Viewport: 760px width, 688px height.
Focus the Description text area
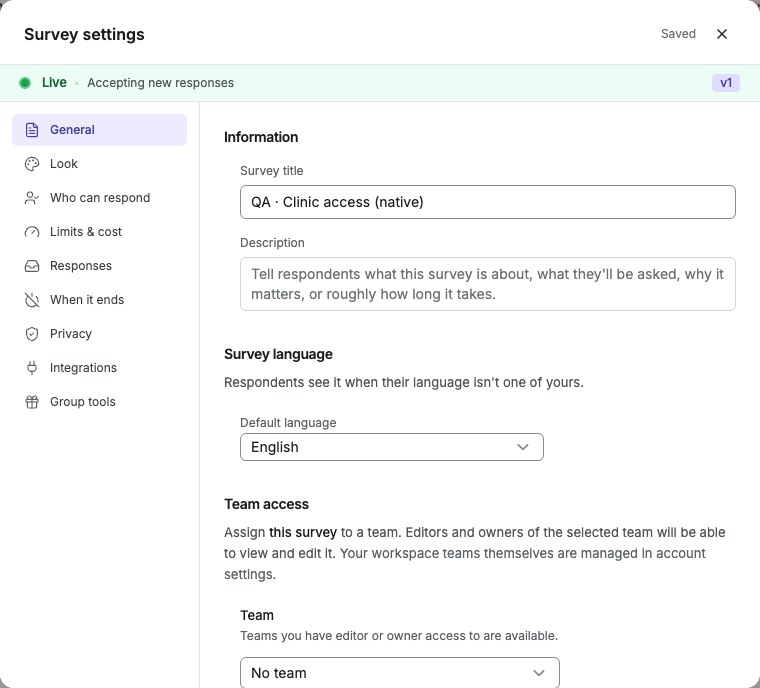pyautogui.click(x=488, y=284)
